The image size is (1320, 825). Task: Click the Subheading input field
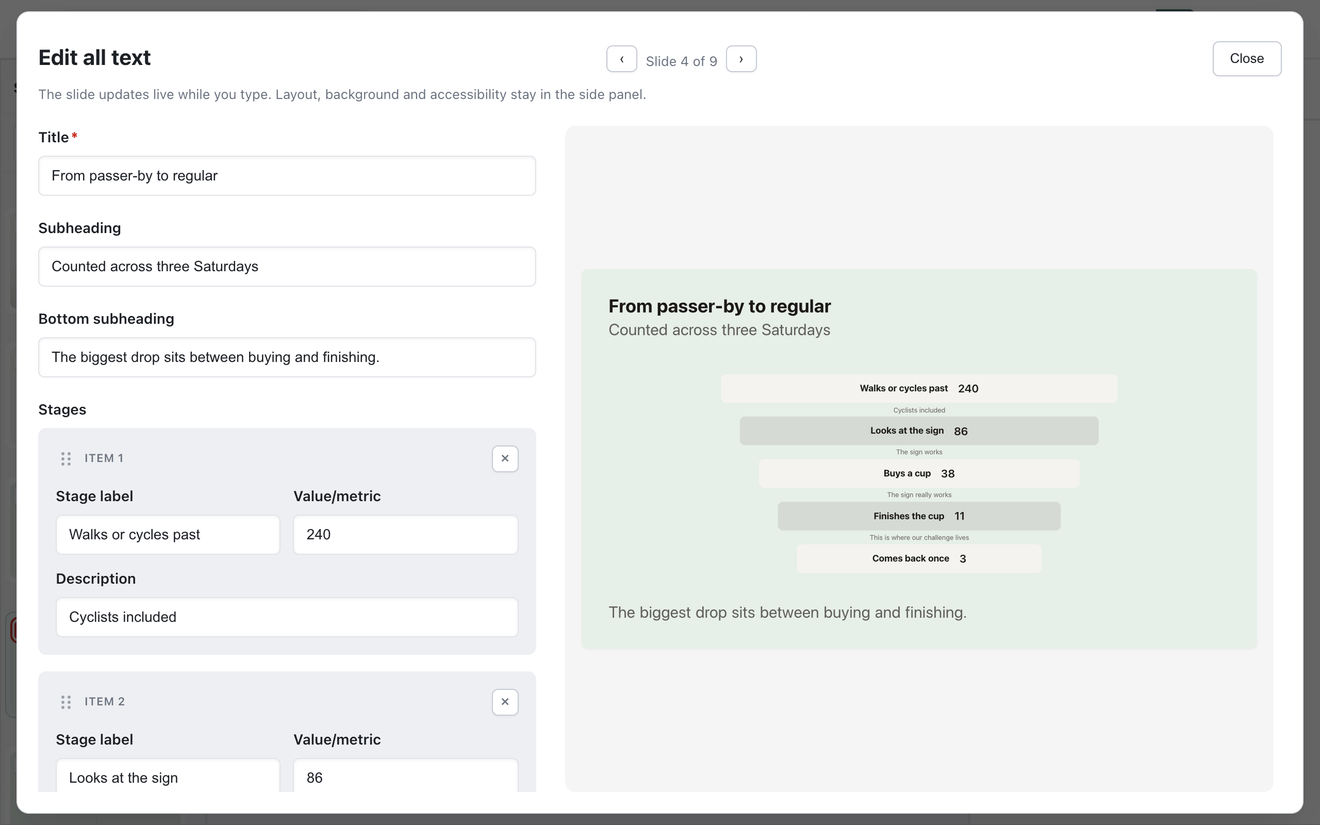click(287, 267)
